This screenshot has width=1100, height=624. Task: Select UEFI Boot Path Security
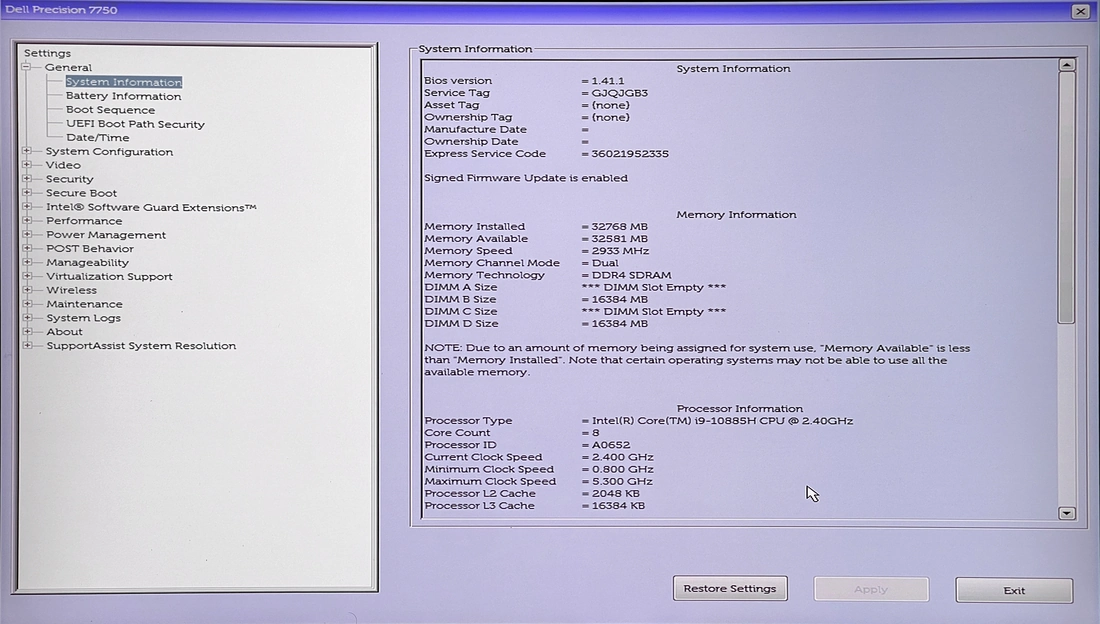tap(135, 125)
